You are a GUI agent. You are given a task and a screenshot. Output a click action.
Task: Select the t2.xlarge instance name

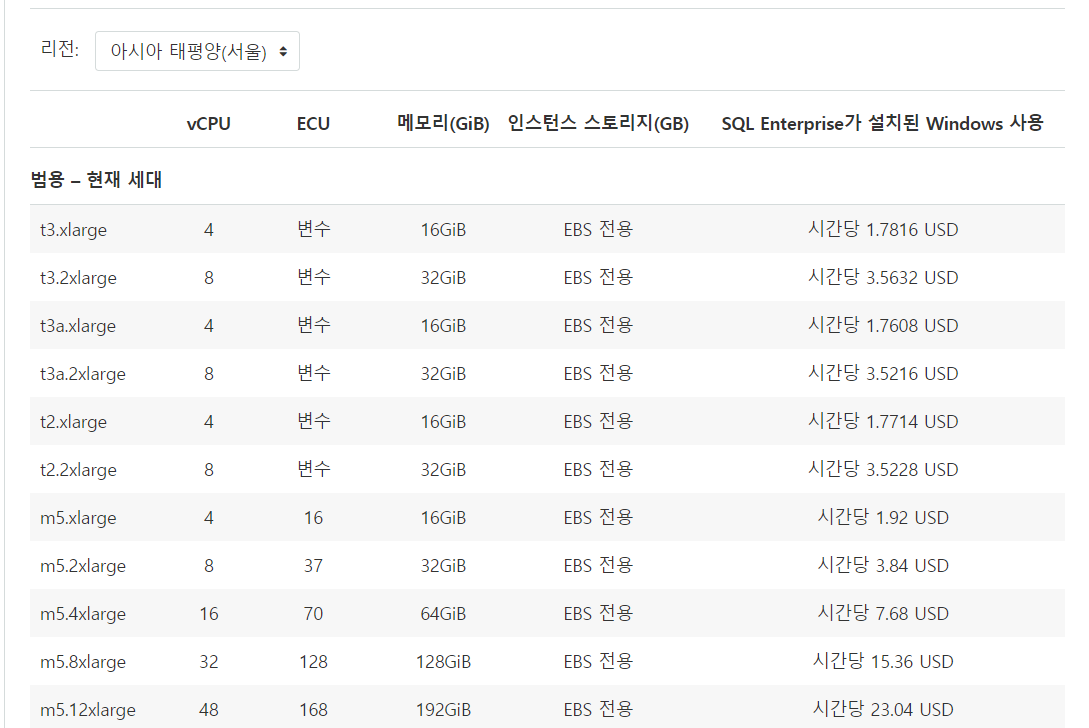(73, 422)
